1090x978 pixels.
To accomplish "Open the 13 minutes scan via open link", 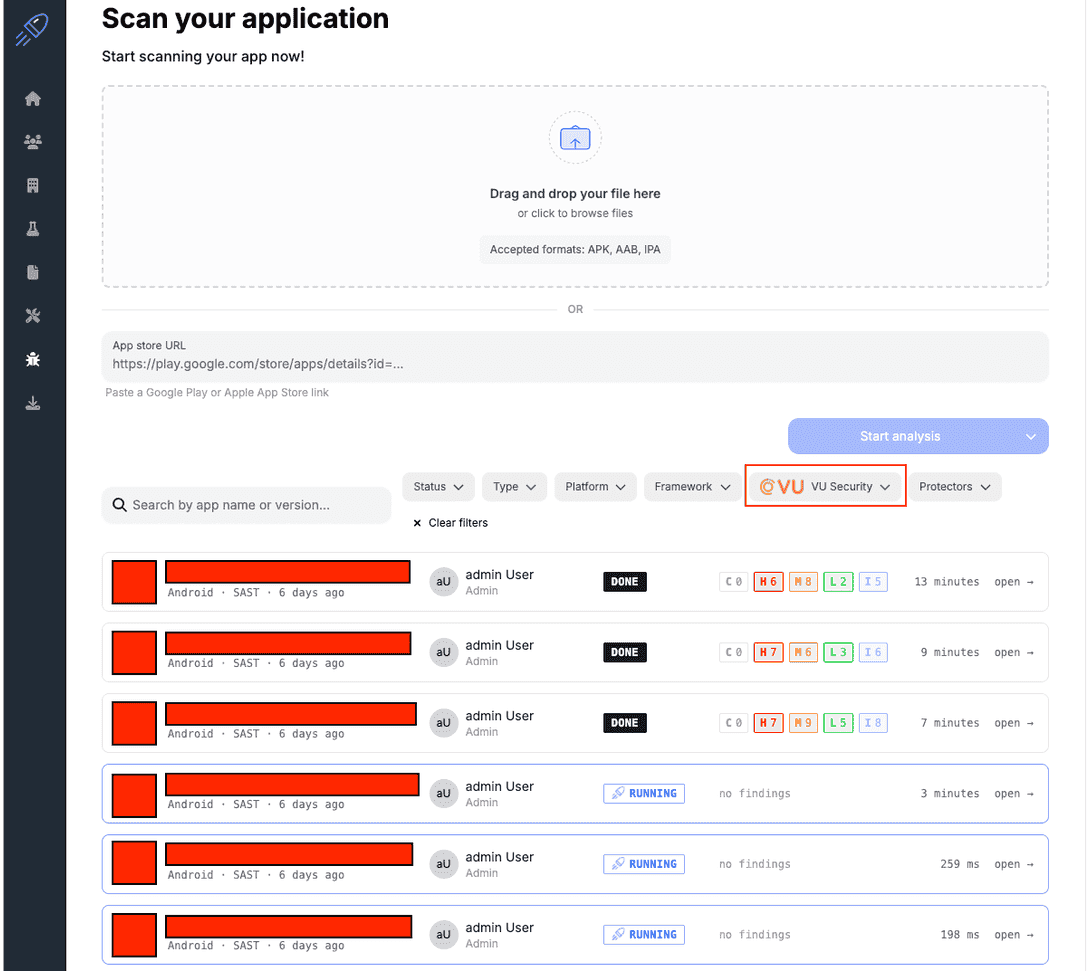I will 1014,582.
